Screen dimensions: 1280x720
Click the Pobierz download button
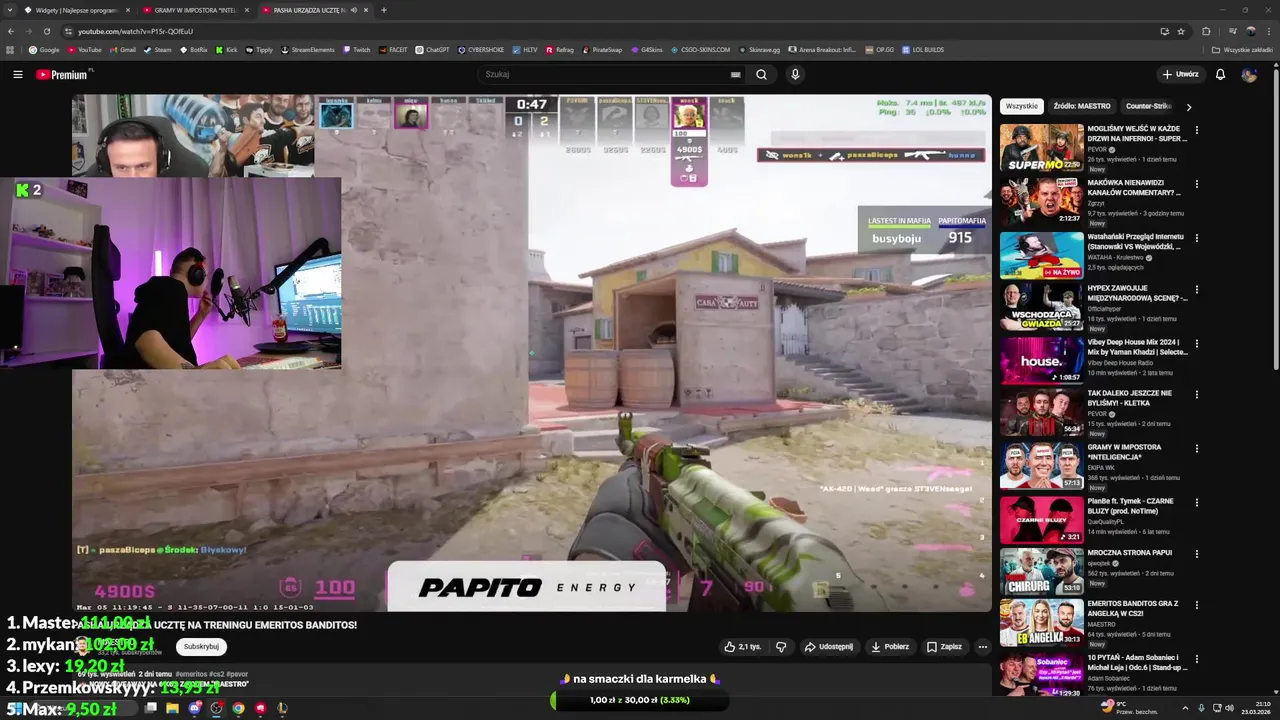890,647
